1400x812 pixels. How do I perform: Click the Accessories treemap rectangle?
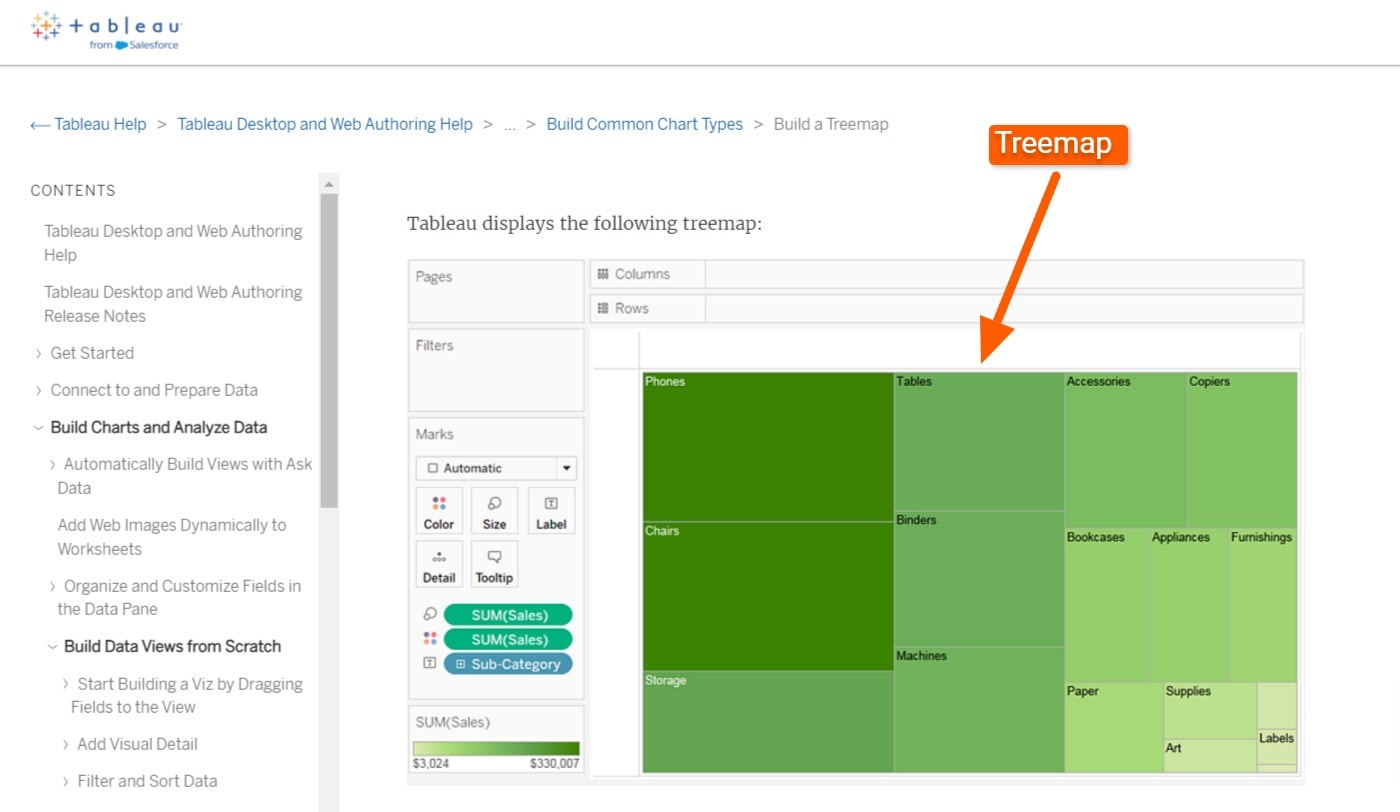pos(1126,450)
